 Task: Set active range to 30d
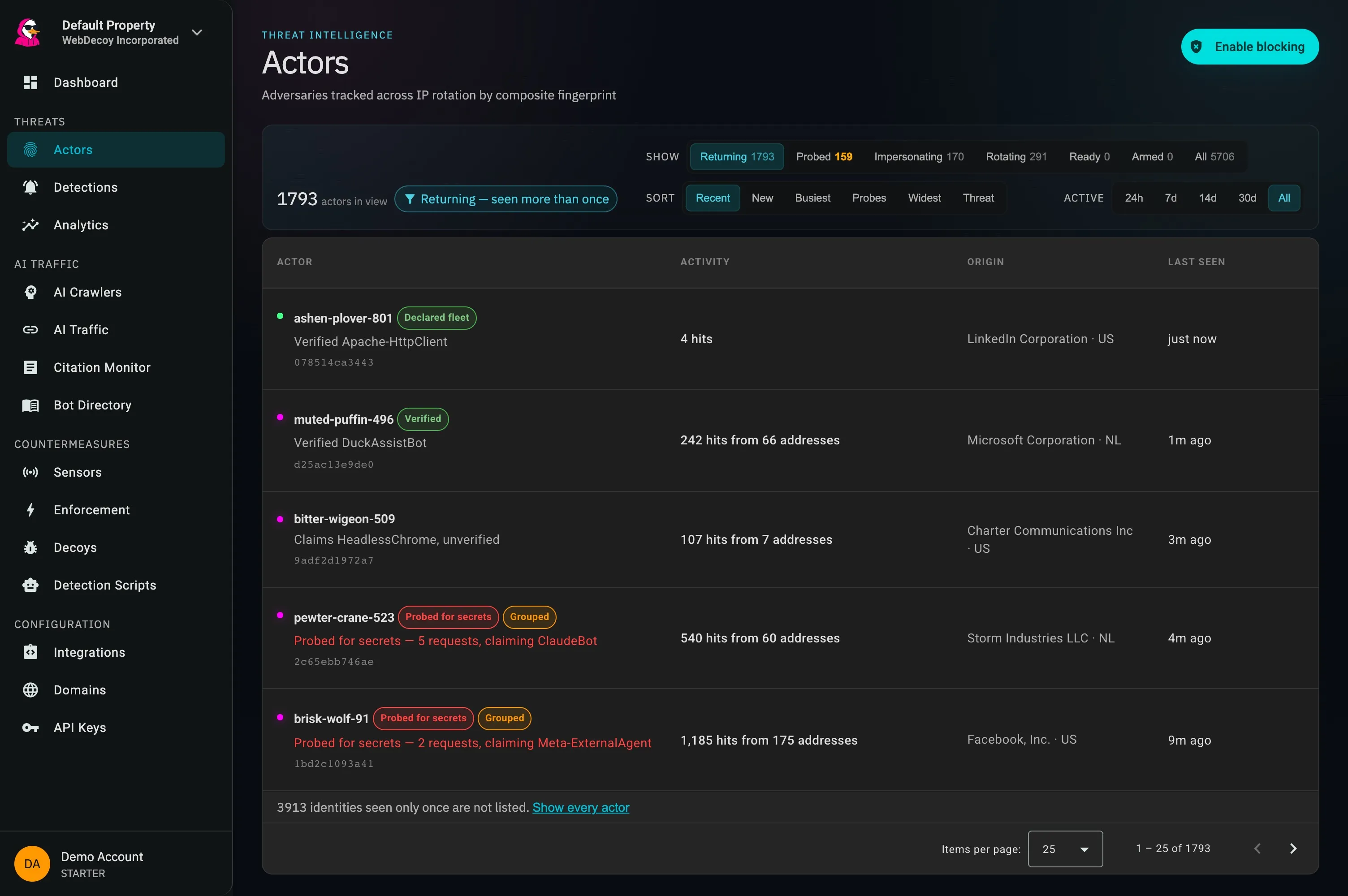click(x=1247, y=198)
